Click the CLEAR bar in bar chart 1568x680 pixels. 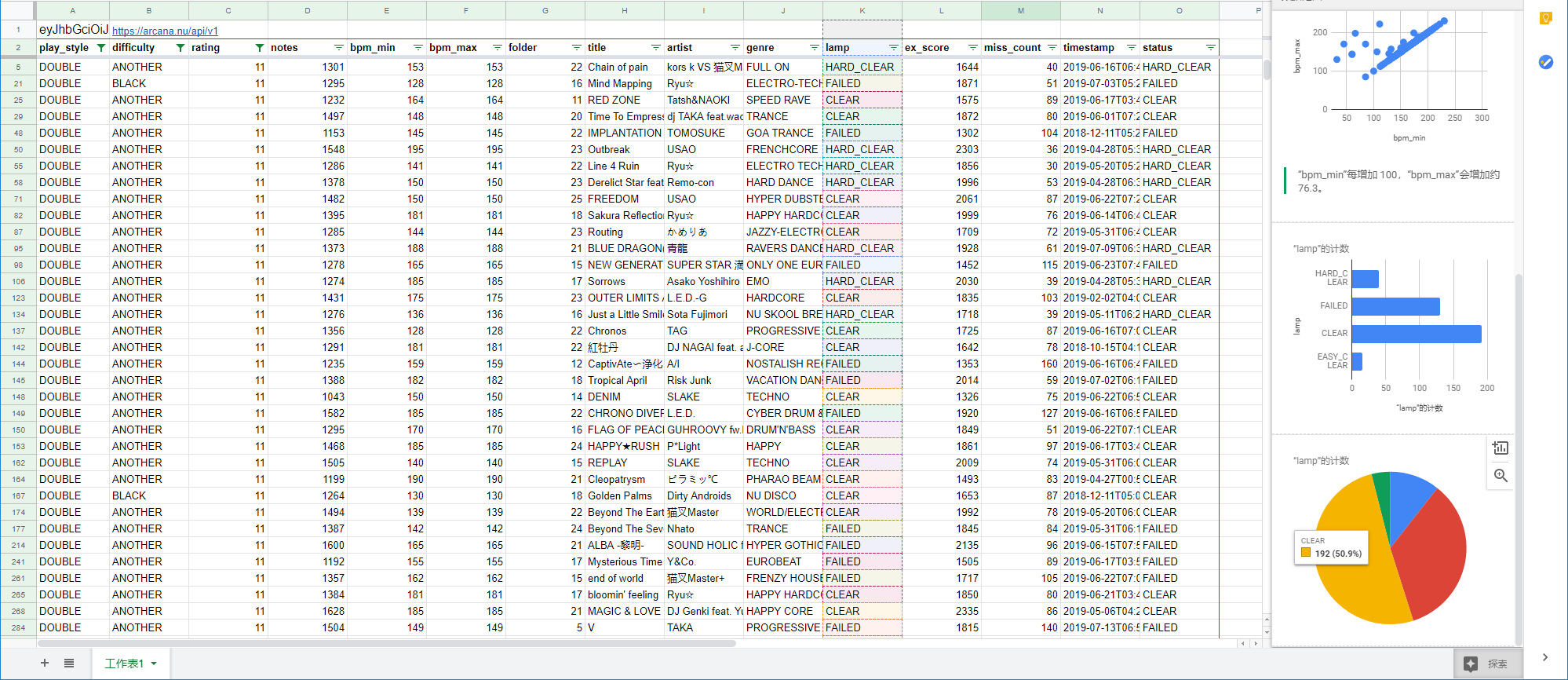[1417, 334]
